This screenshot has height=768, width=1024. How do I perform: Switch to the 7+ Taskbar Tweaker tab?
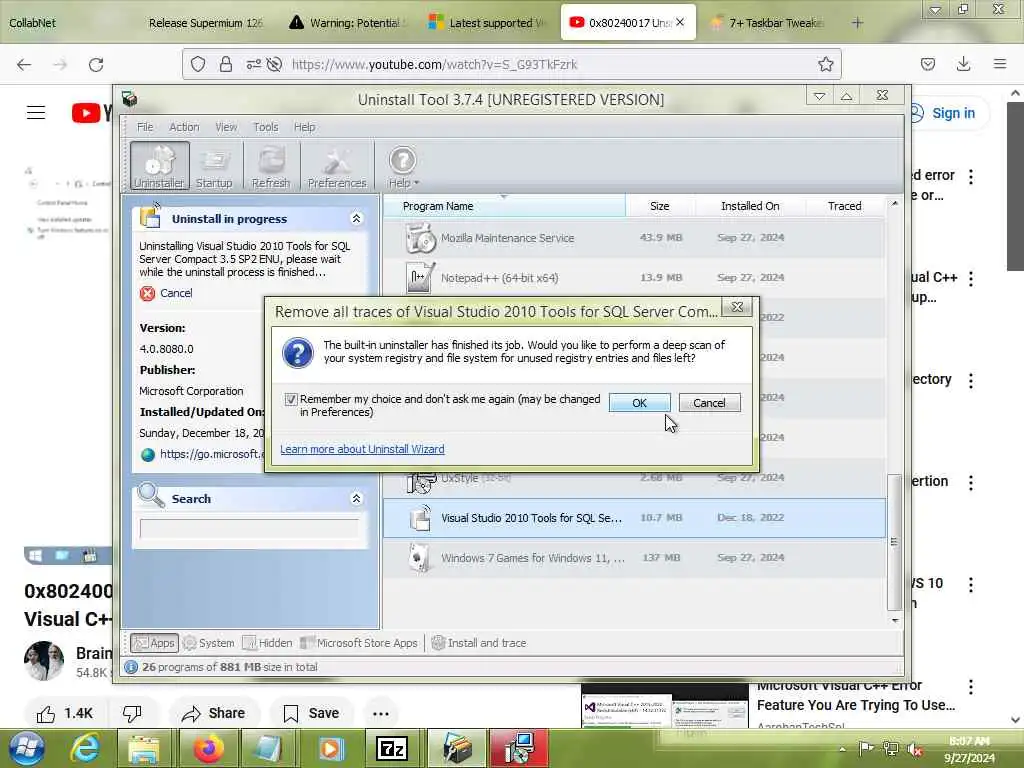768,23
